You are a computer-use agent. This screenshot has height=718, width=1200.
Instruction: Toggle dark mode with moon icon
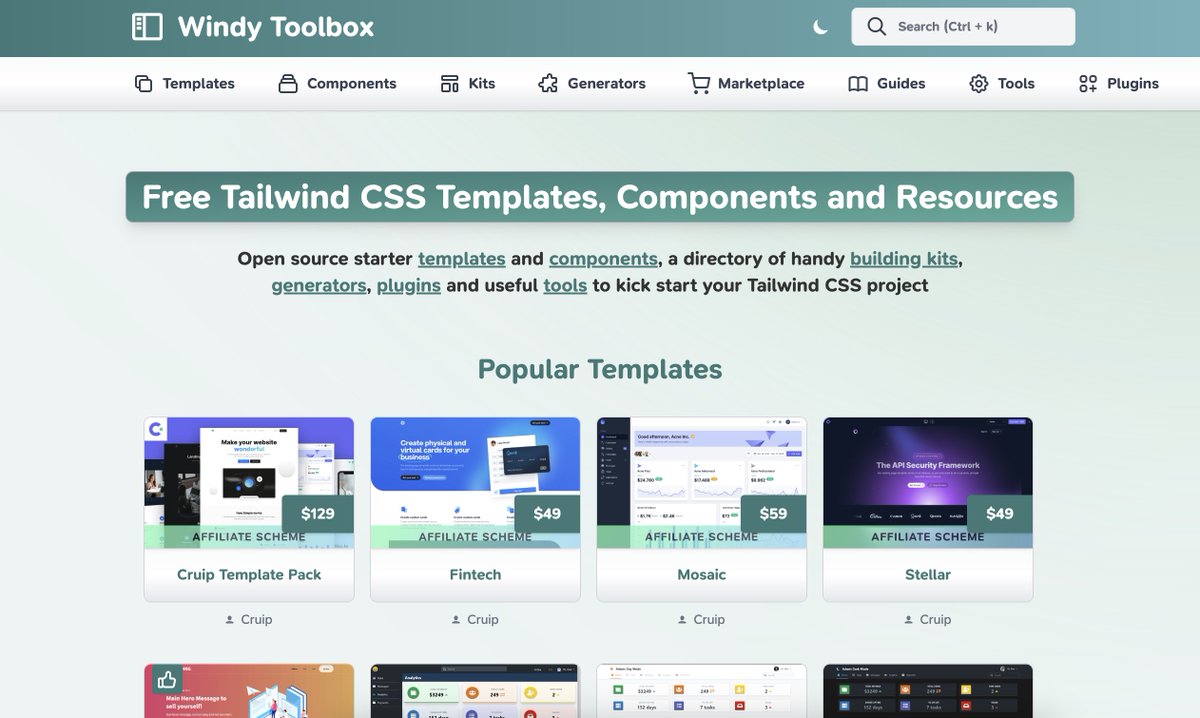pos(821,27)
